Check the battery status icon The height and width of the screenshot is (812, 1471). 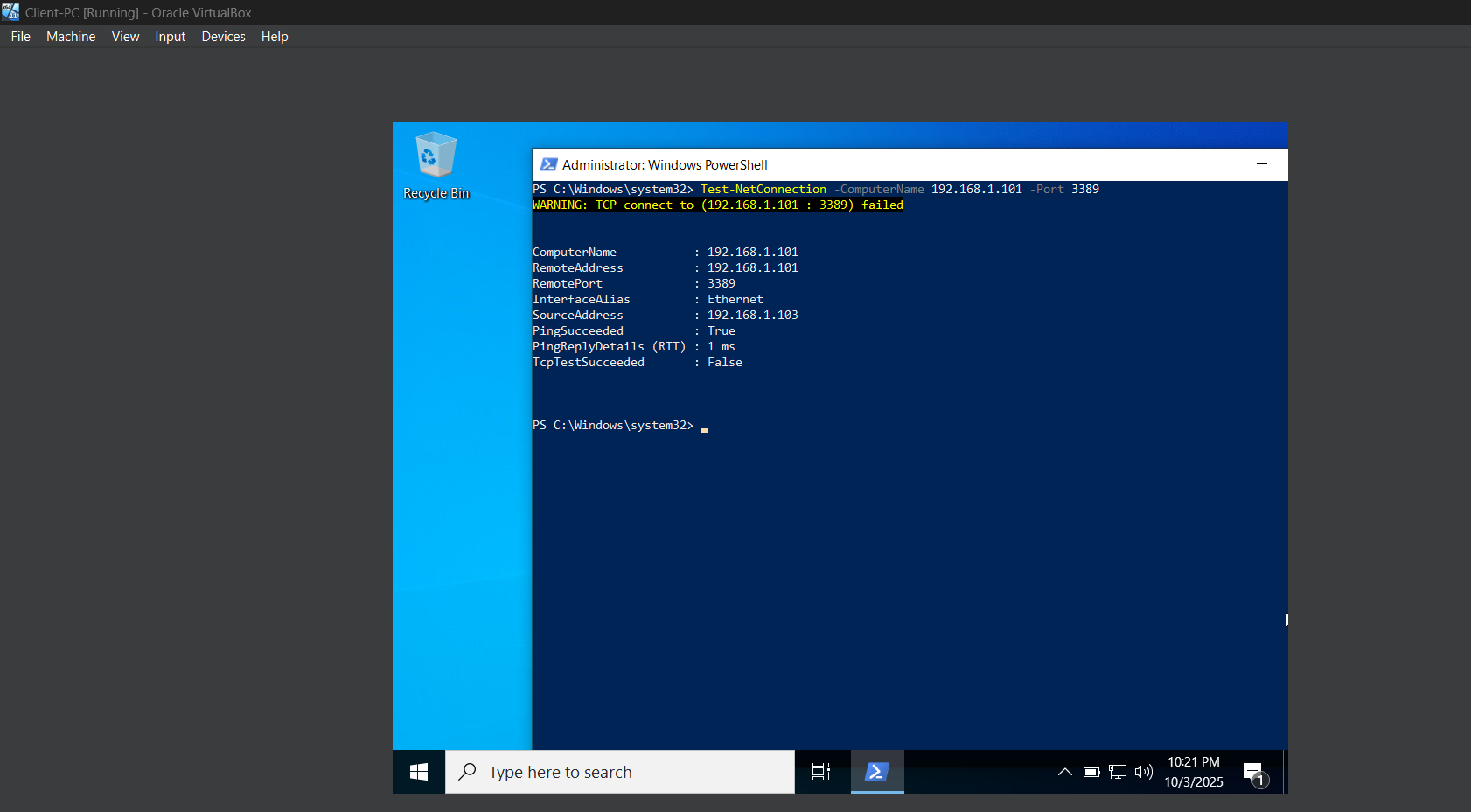[1091, 772]
